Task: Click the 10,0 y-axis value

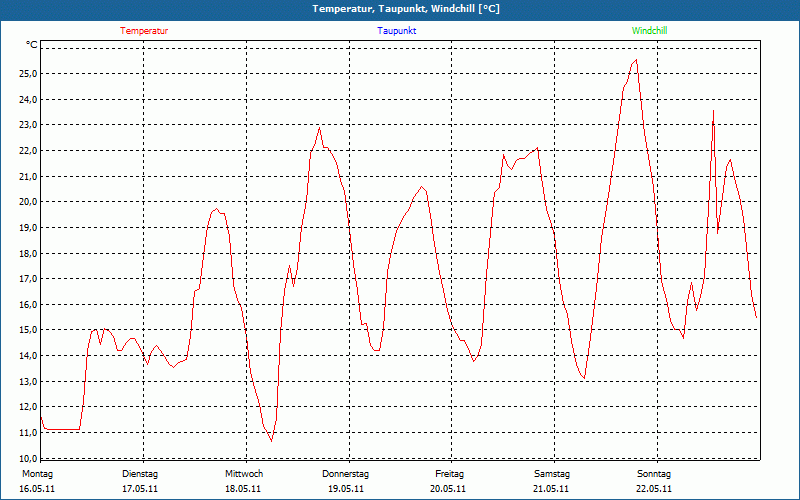Action: point(29,458)
